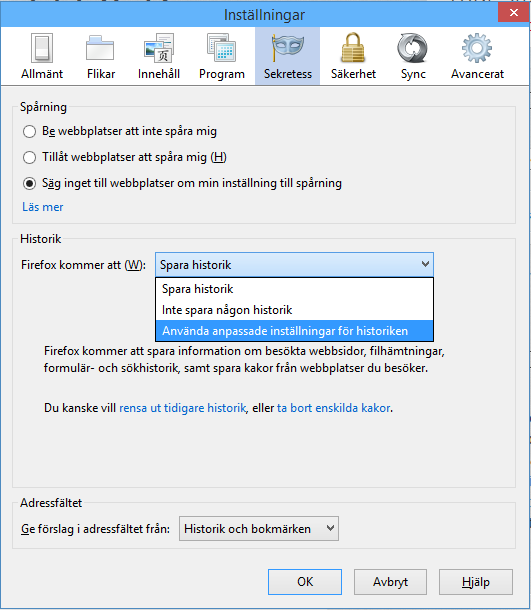
Task: Open the Avancerat gear icon pane
Action: point(477,56)
